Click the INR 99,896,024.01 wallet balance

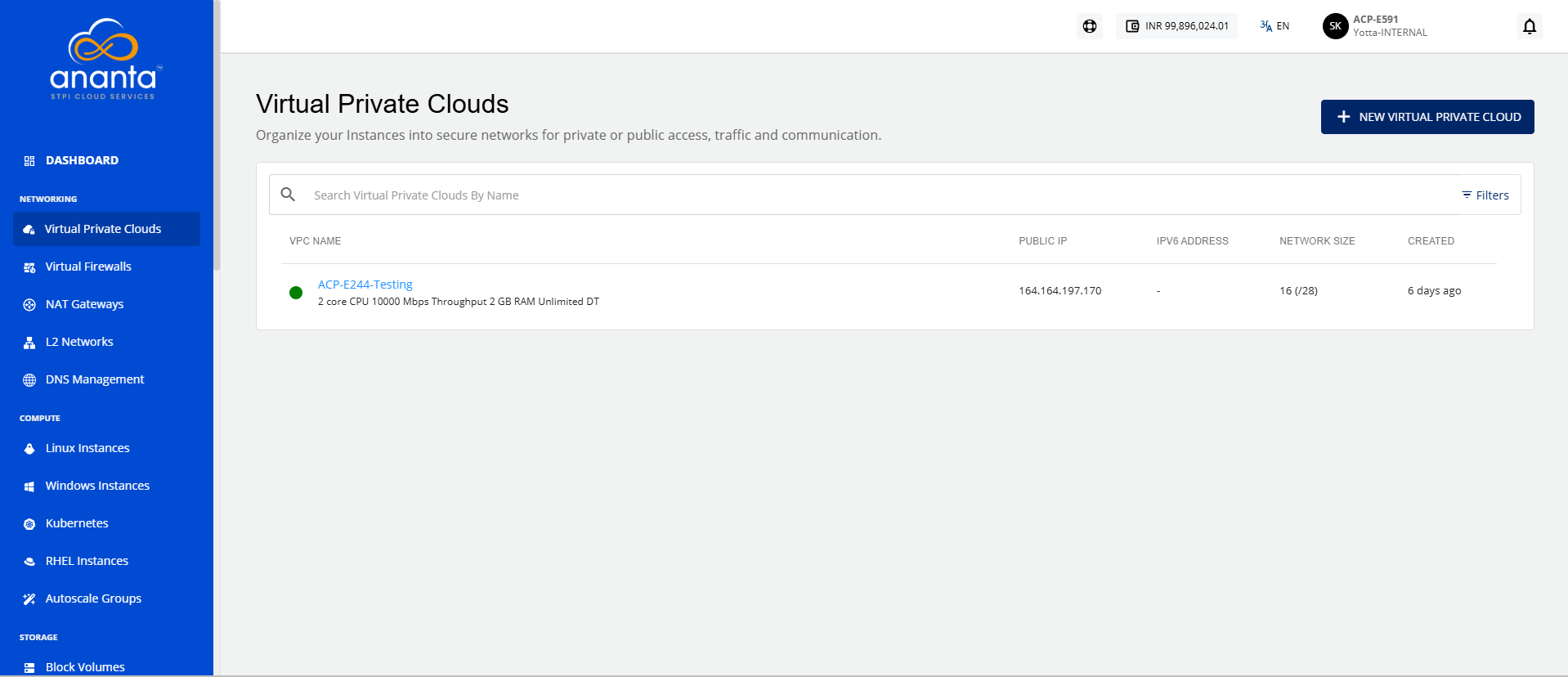coord(1176,26)
